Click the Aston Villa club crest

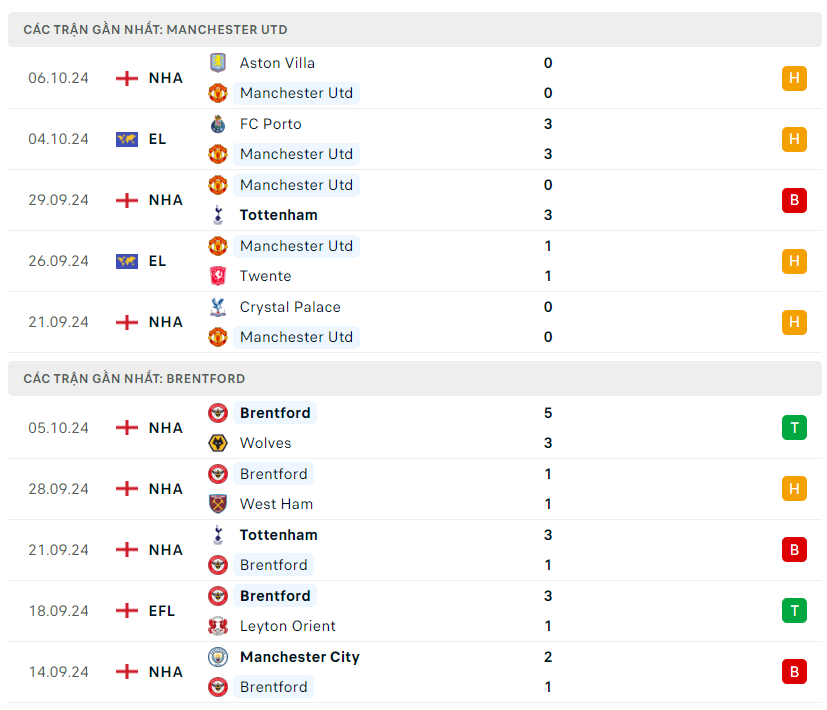(x=218, y=63)
